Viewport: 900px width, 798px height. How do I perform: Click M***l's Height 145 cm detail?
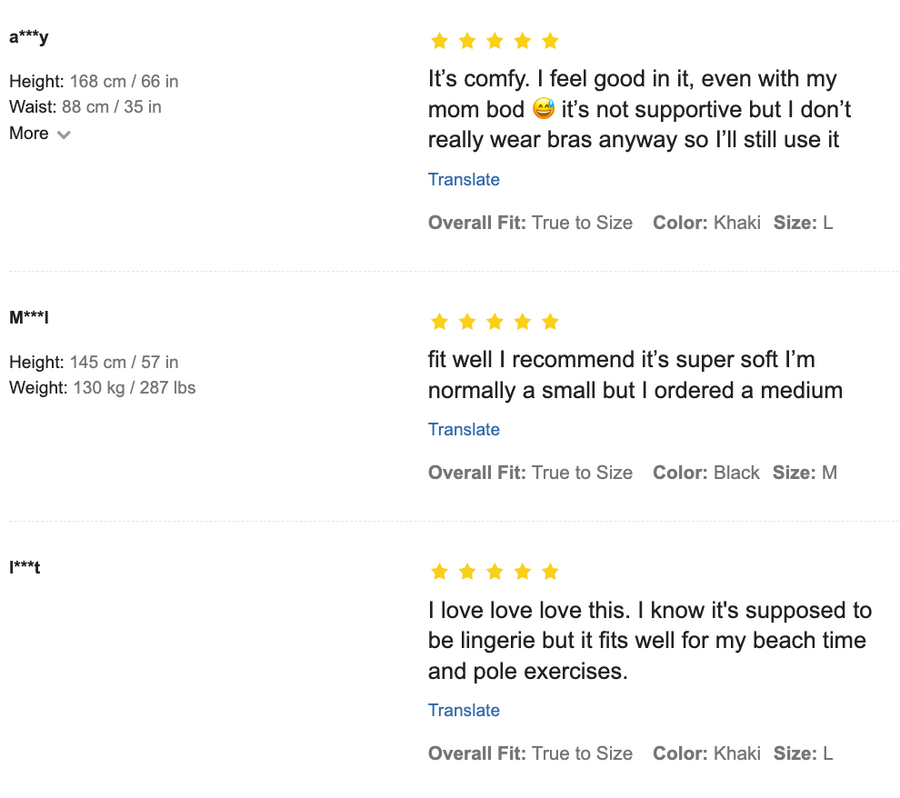(94, 362)
